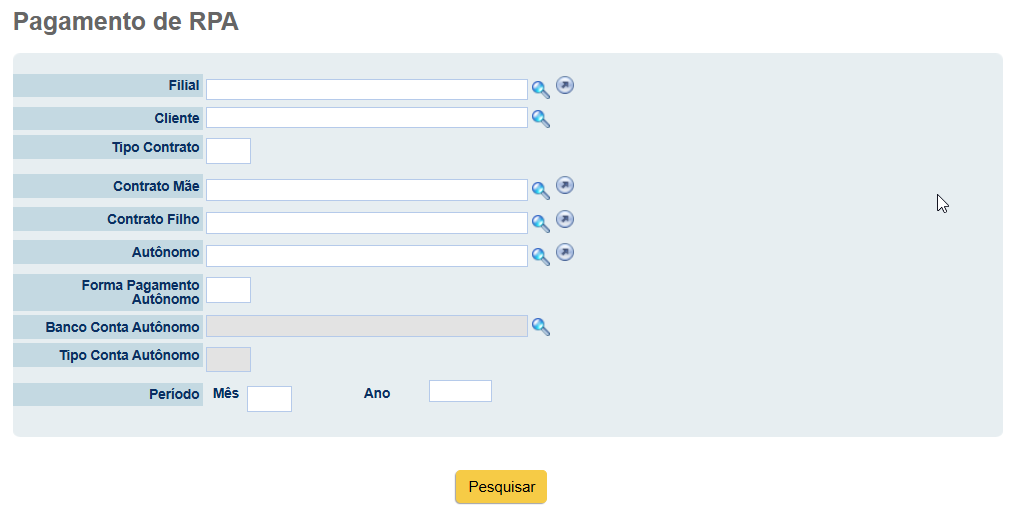The width and height of the screenshot is (1028, 514).
Task: Click the Filial open-record arrow icon
Action: 565,85
